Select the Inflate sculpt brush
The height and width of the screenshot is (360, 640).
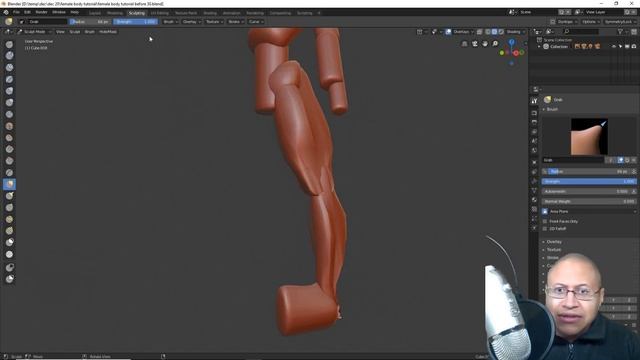click(9, 91)
